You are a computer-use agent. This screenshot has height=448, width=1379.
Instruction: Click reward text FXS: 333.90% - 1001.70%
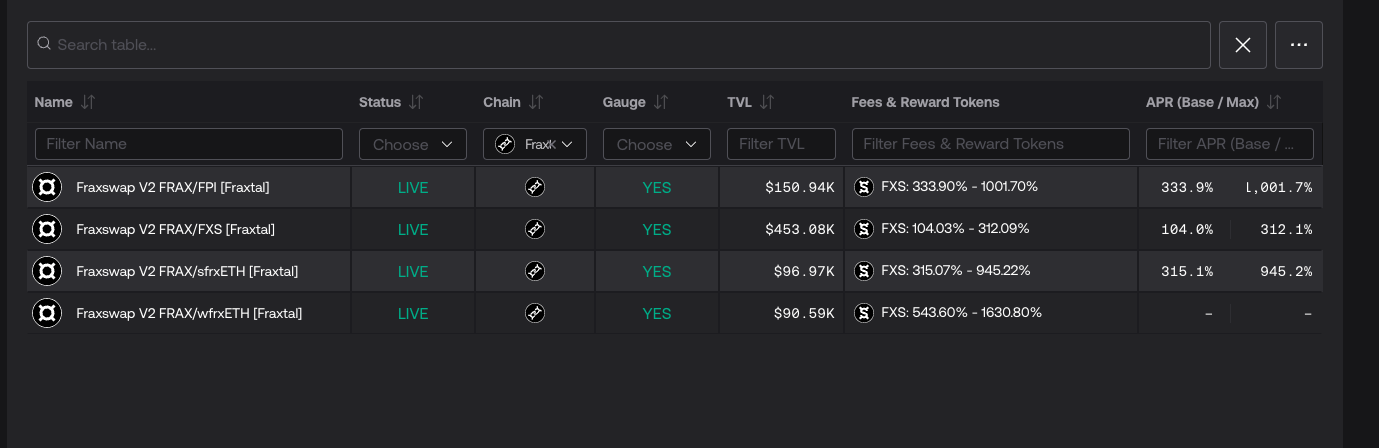pyautogui.click(x=960, y=187)
